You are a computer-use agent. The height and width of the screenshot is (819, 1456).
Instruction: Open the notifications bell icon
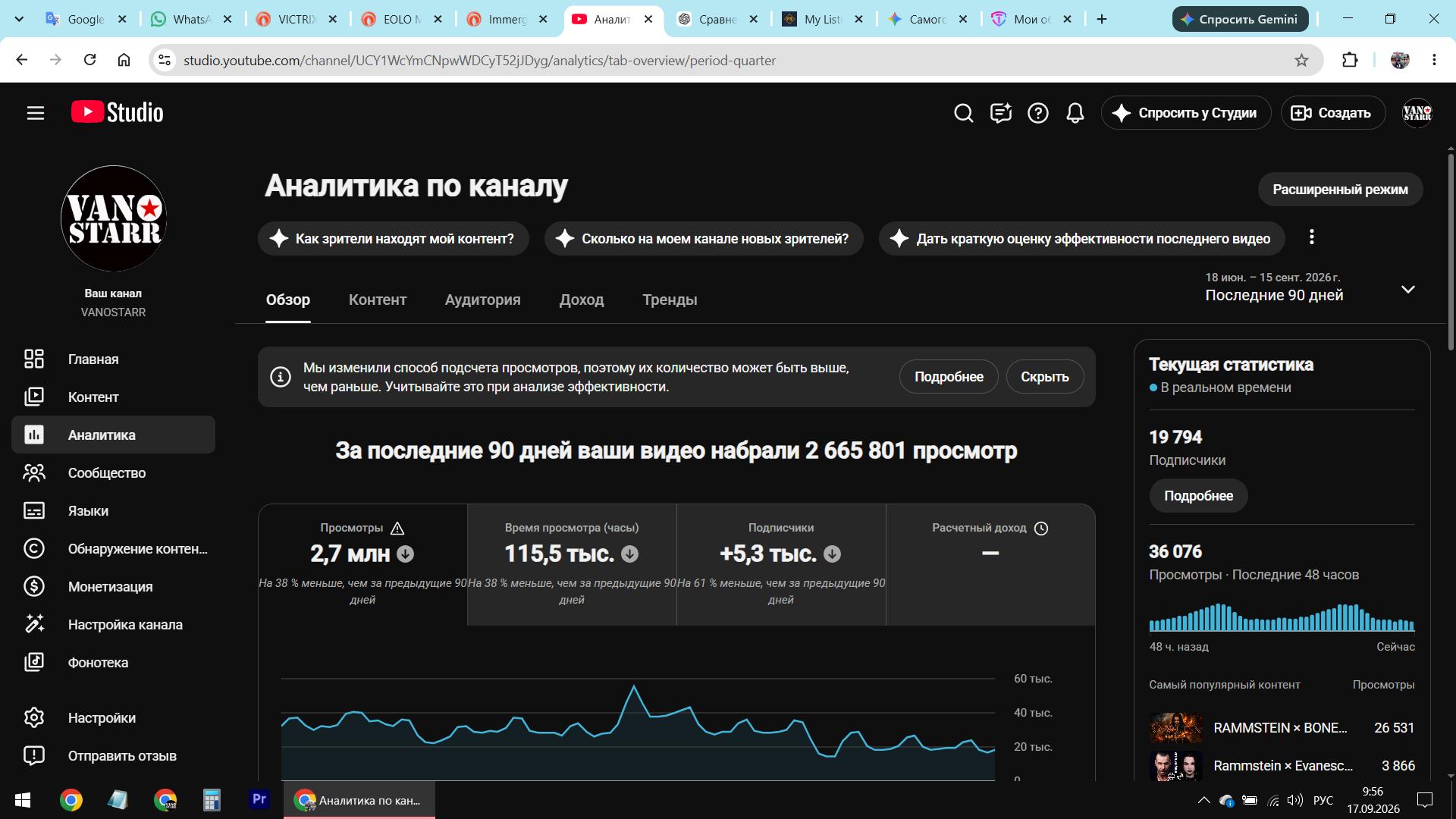click(1075, 113)
